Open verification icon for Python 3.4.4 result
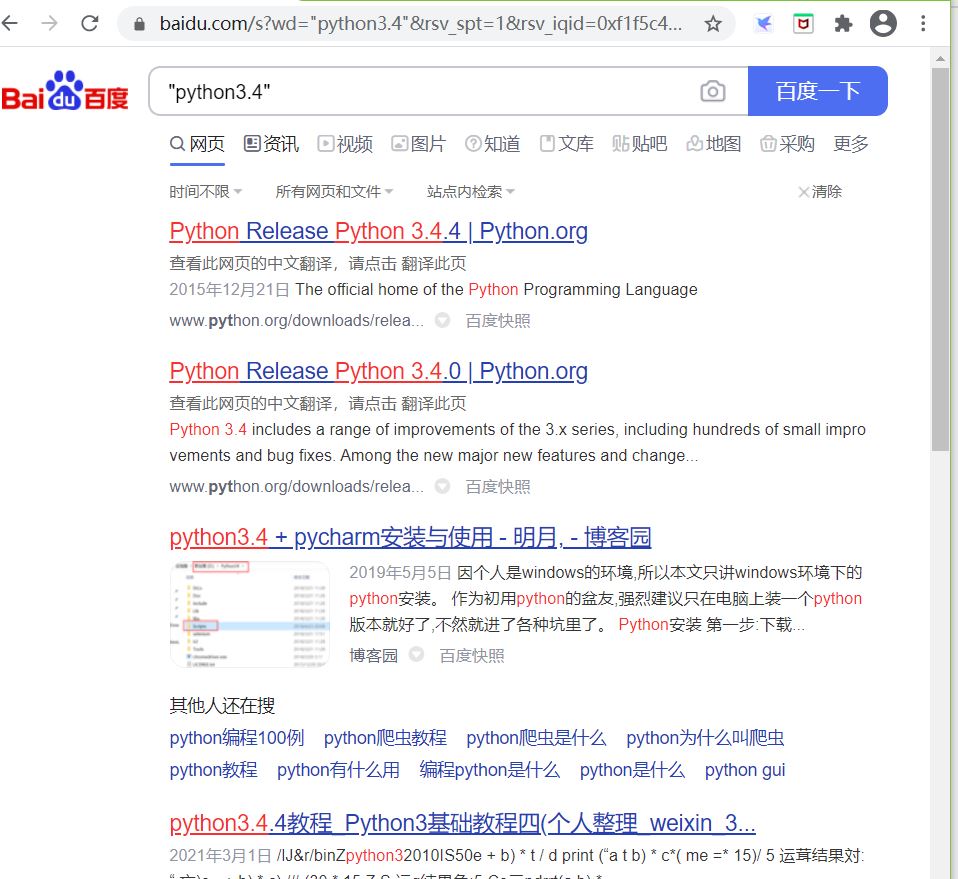Screen dimensions: 958x879 point(442,321)
